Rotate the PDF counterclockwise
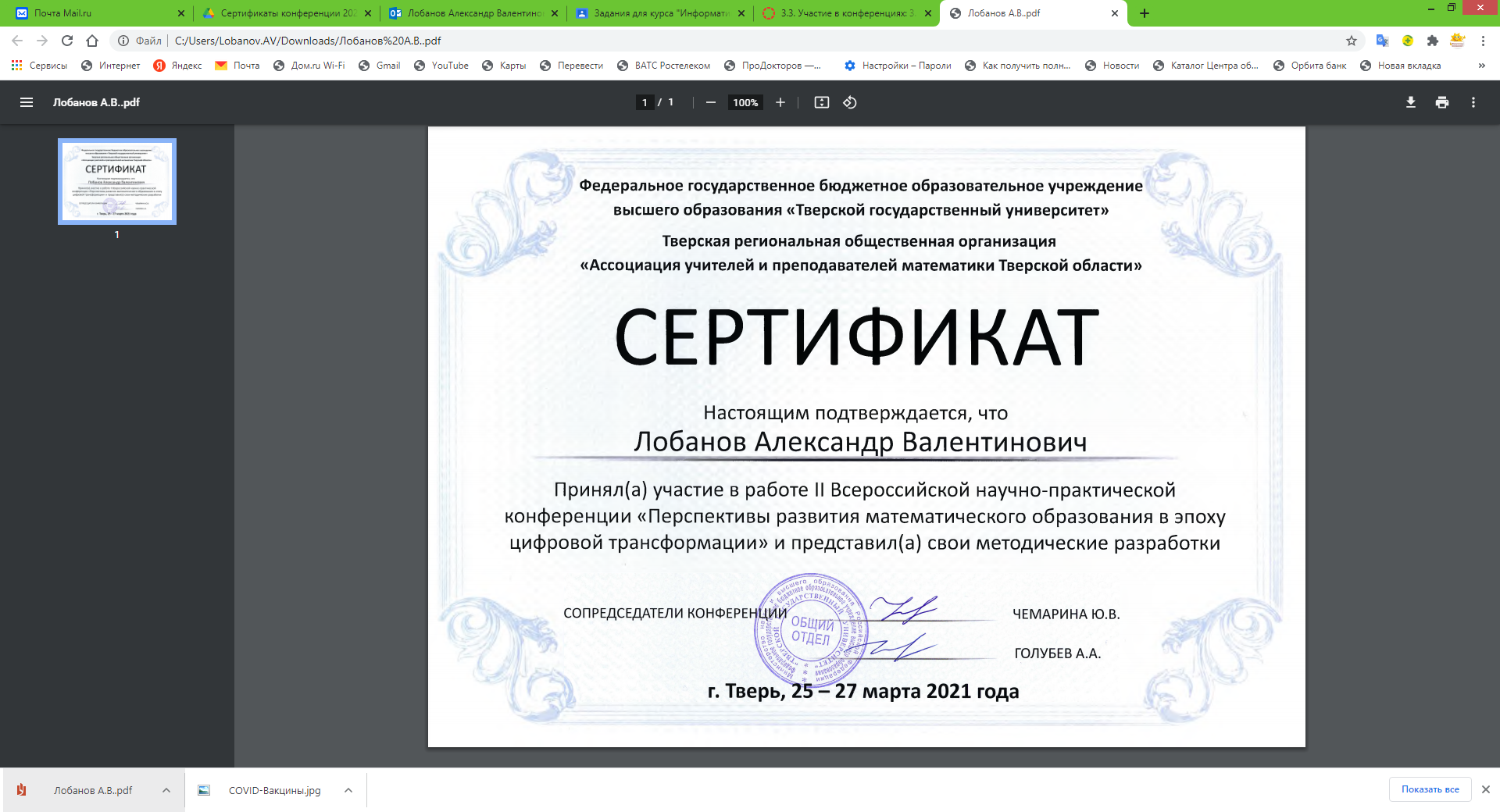1500x812 pixels. (x=850, y=102)
